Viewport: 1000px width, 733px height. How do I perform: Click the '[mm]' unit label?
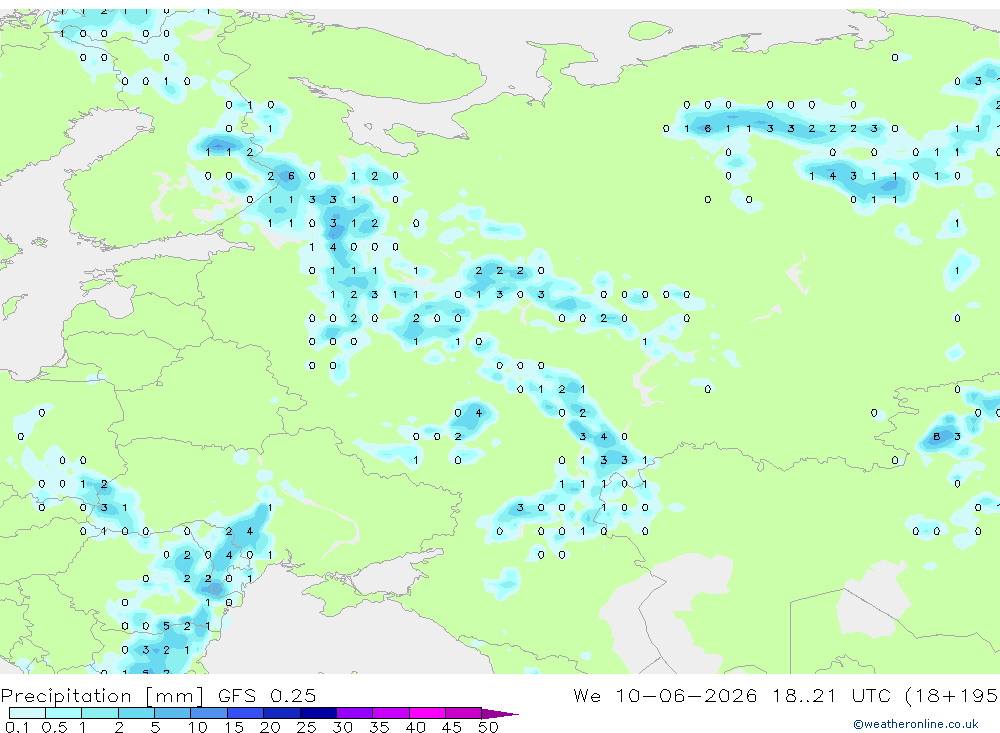coord(174,696)
